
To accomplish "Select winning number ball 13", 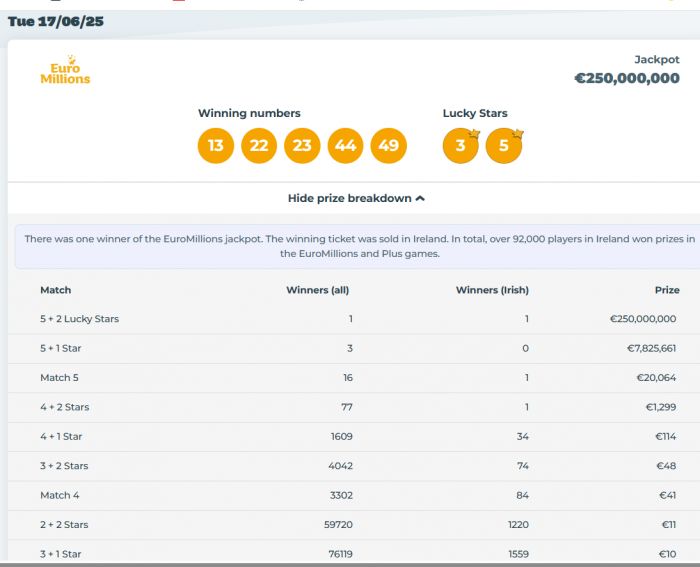I will pyautogui.click(x=216, y=146).
